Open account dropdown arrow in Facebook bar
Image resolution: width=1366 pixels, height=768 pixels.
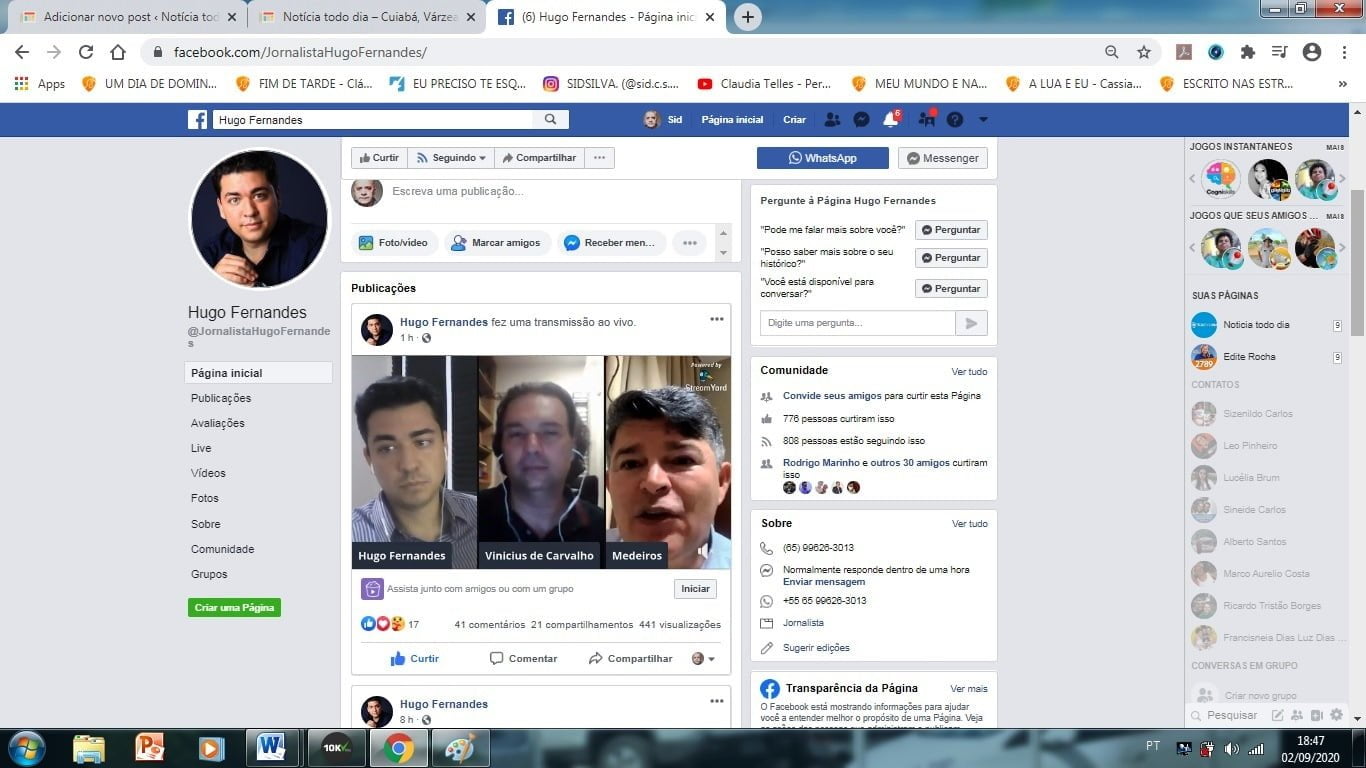tap(983, 120)
